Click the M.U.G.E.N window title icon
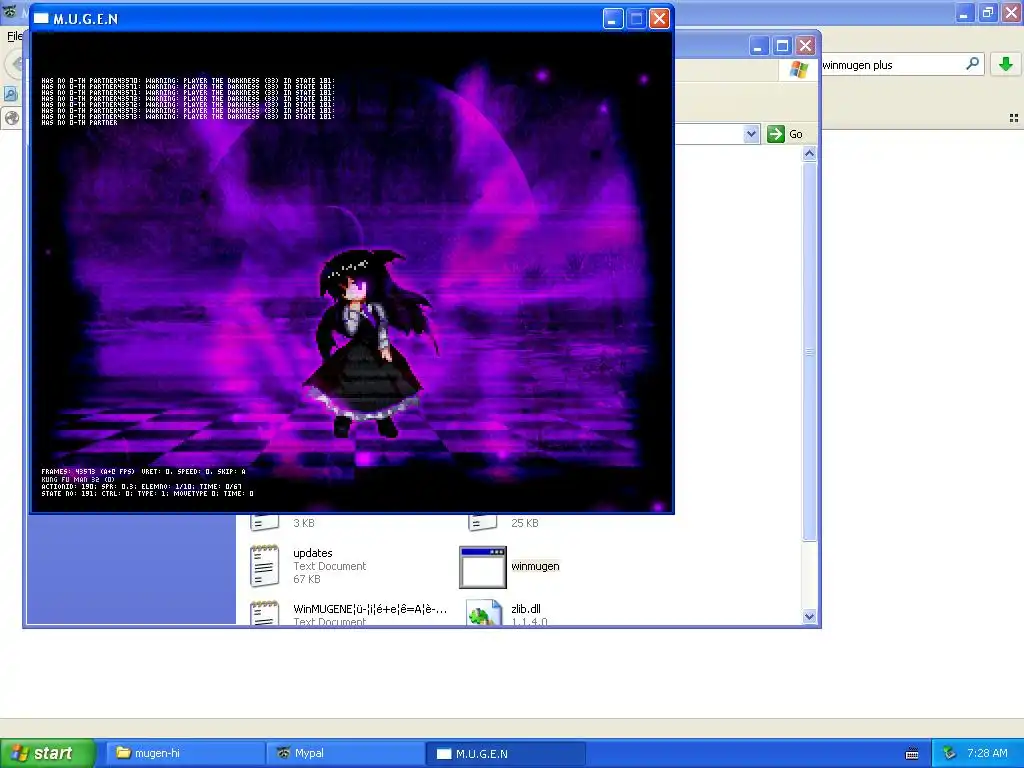Viewport: 1024px width, 768px height. coord(41,18)
